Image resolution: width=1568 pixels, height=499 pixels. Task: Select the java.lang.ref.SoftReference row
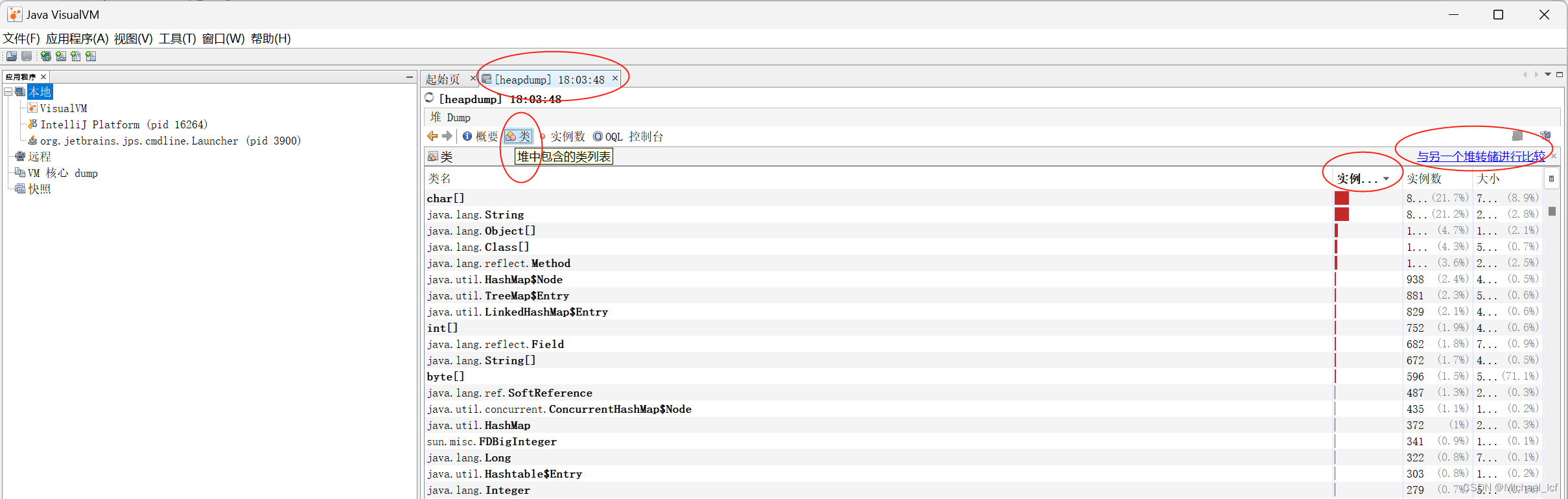[x=983, y=392]
